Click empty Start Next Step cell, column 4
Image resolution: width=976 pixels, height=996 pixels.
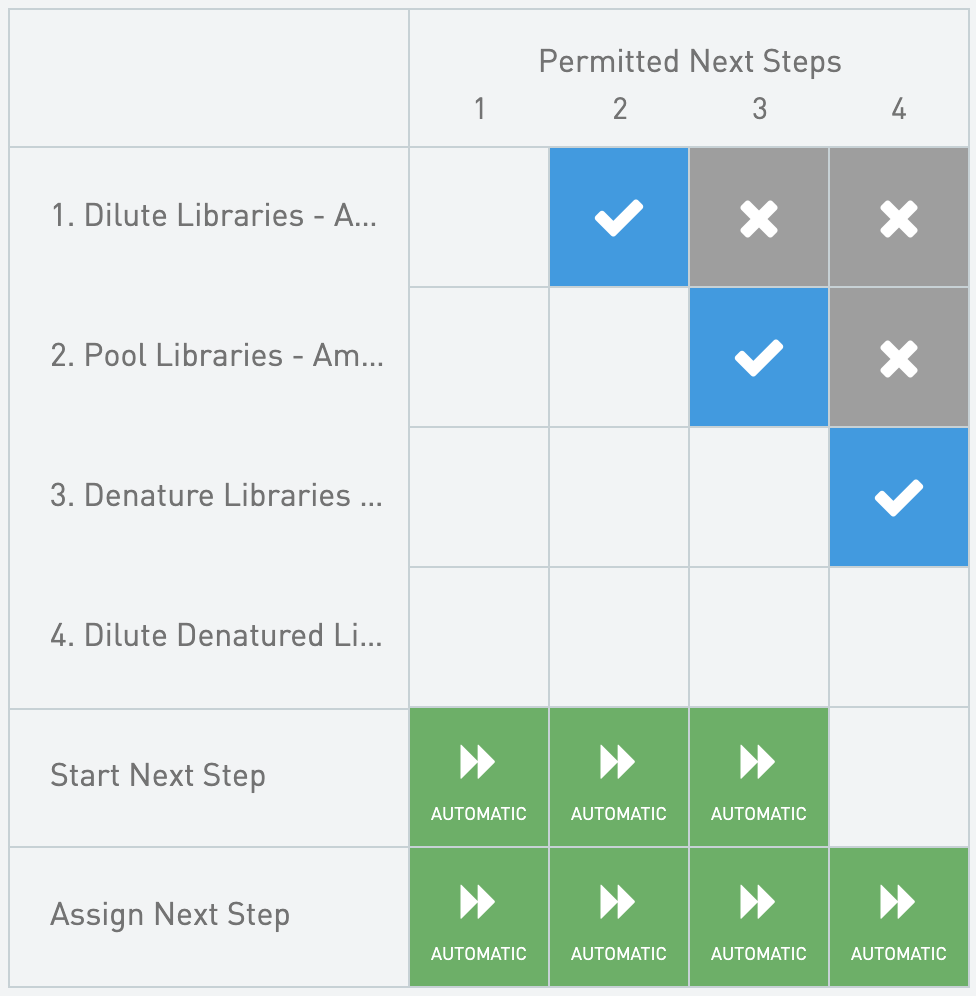[x=899, y=778]
